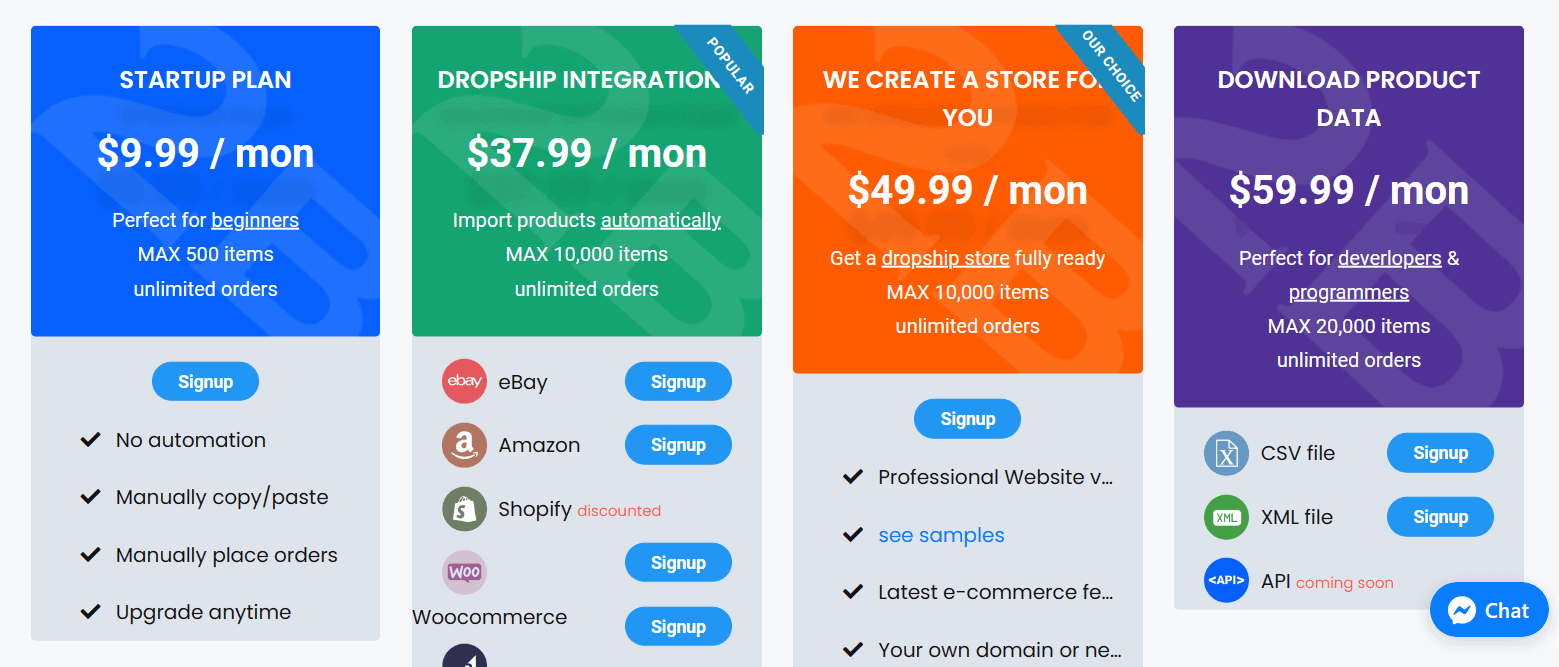Click Signup on the We Create A Store plan

point(967,418)
